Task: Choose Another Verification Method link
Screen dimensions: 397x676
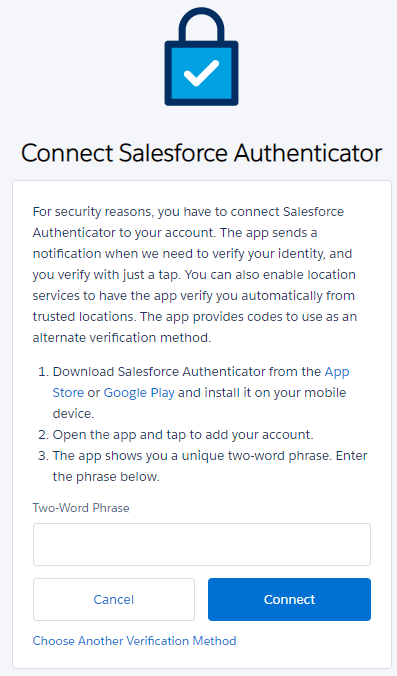Action: click(x=134, y=641)
